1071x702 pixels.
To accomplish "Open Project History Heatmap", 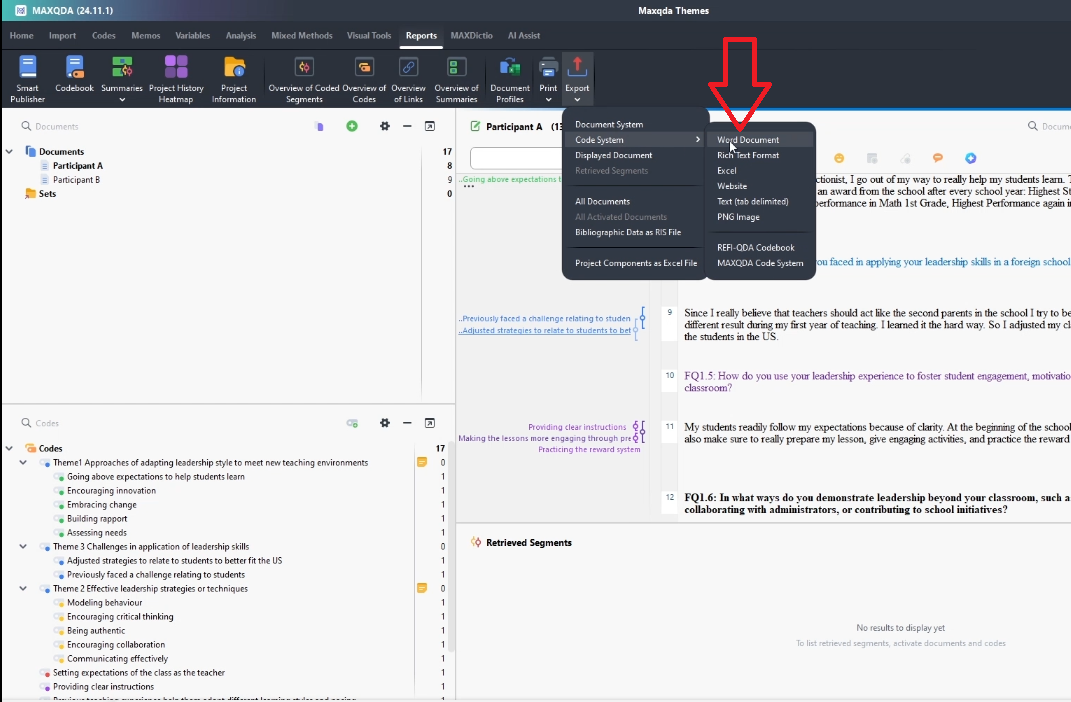I will tap(176, 78).
